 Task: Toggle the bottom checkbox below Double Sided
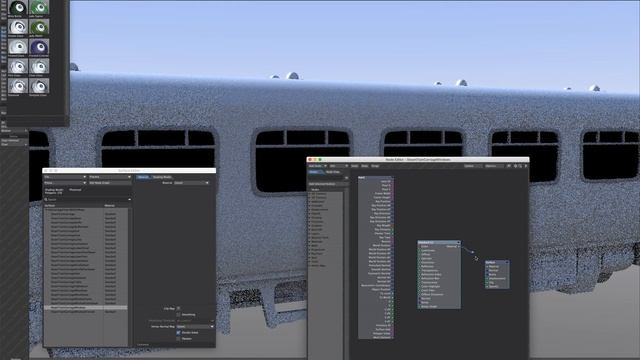178,339
